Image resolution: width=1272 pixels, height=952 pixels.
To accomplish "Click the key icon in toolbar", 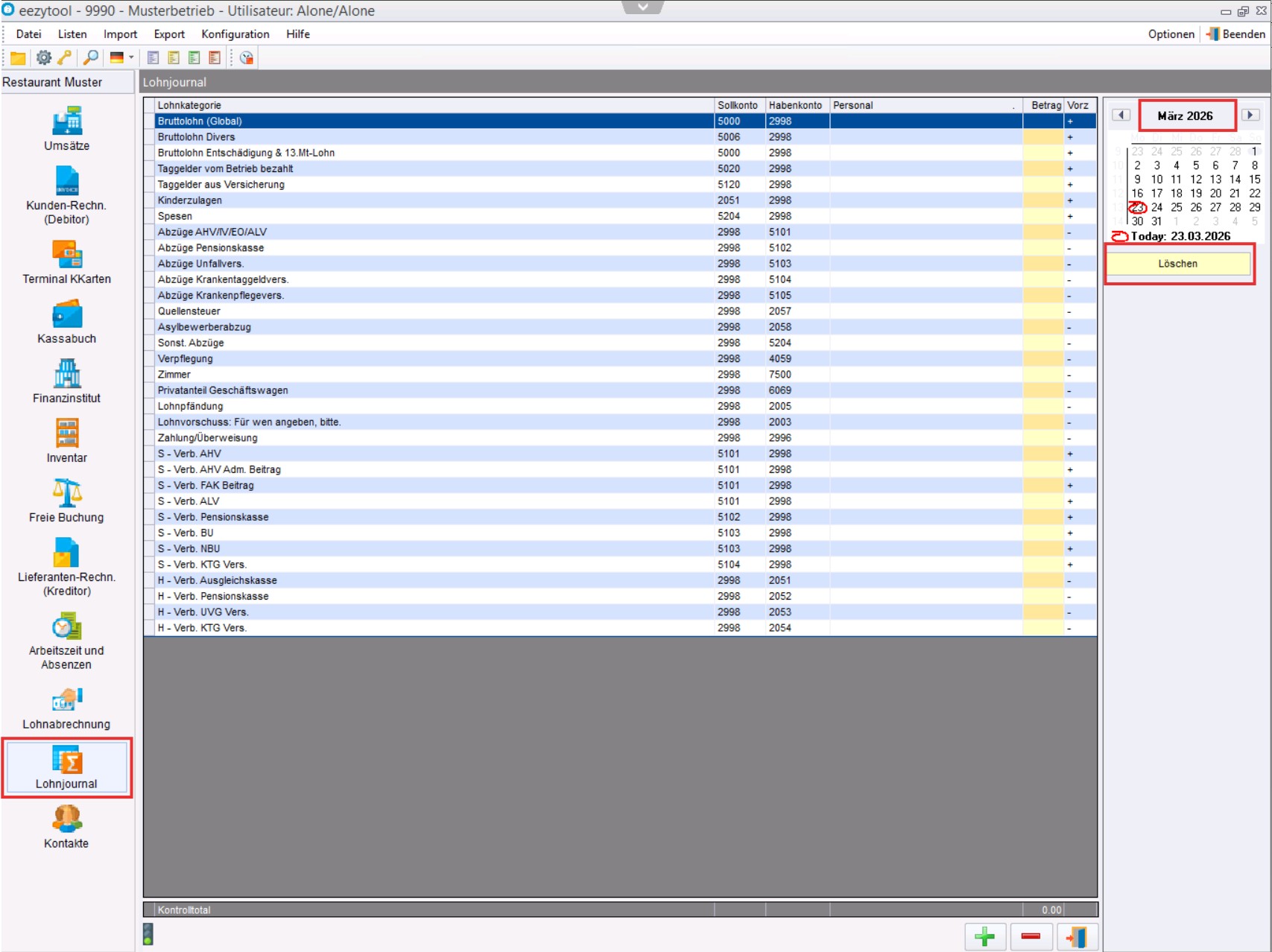I will point(66,57).
